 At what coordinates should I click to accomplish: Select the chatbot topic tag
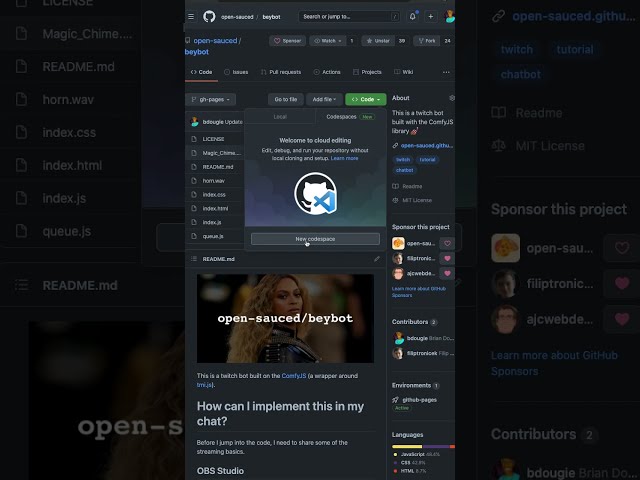point(404,170)
